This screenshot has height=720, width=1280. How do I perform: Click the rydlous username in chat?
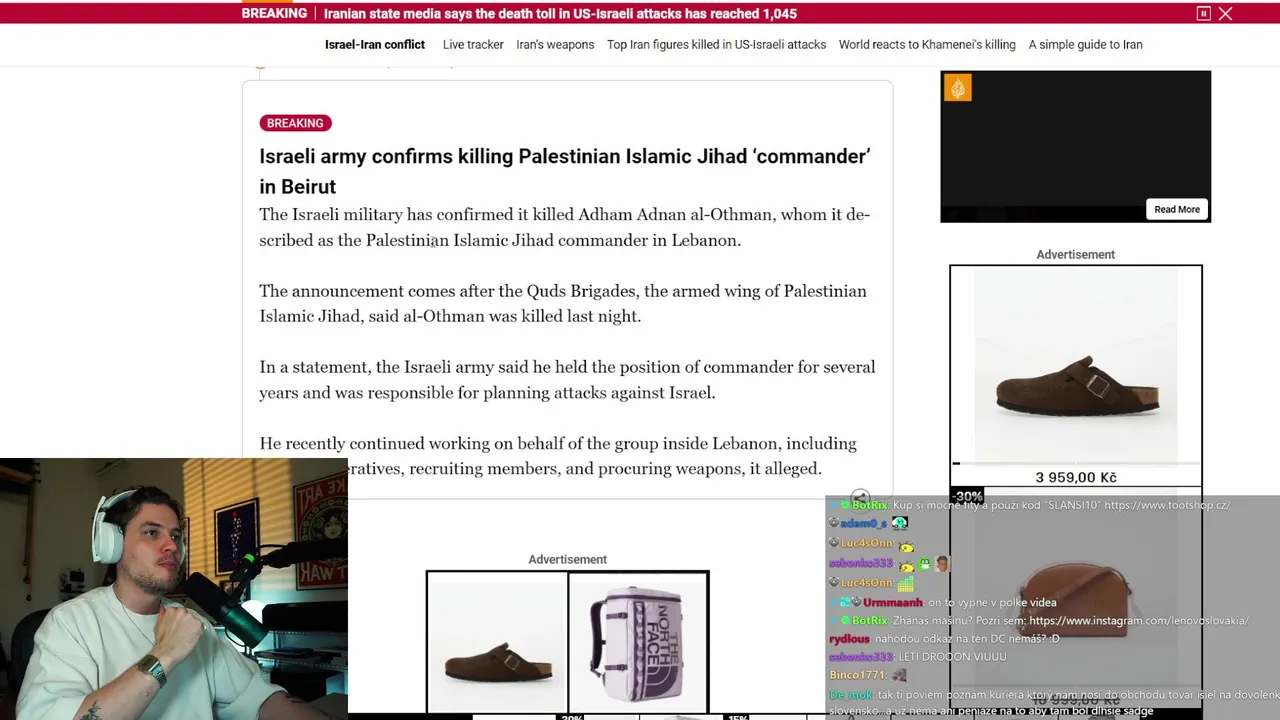click(x=849, y=639)
